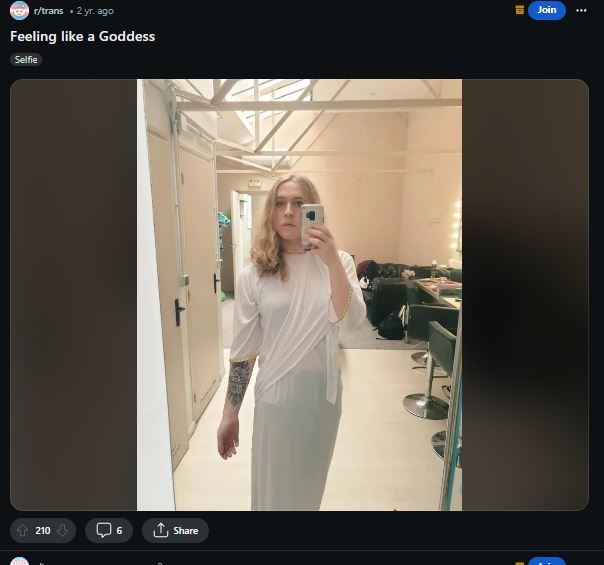Open the 'Feeling like a Goddess' post title
The image size is (604, 565).
click(x=82, y=36)
